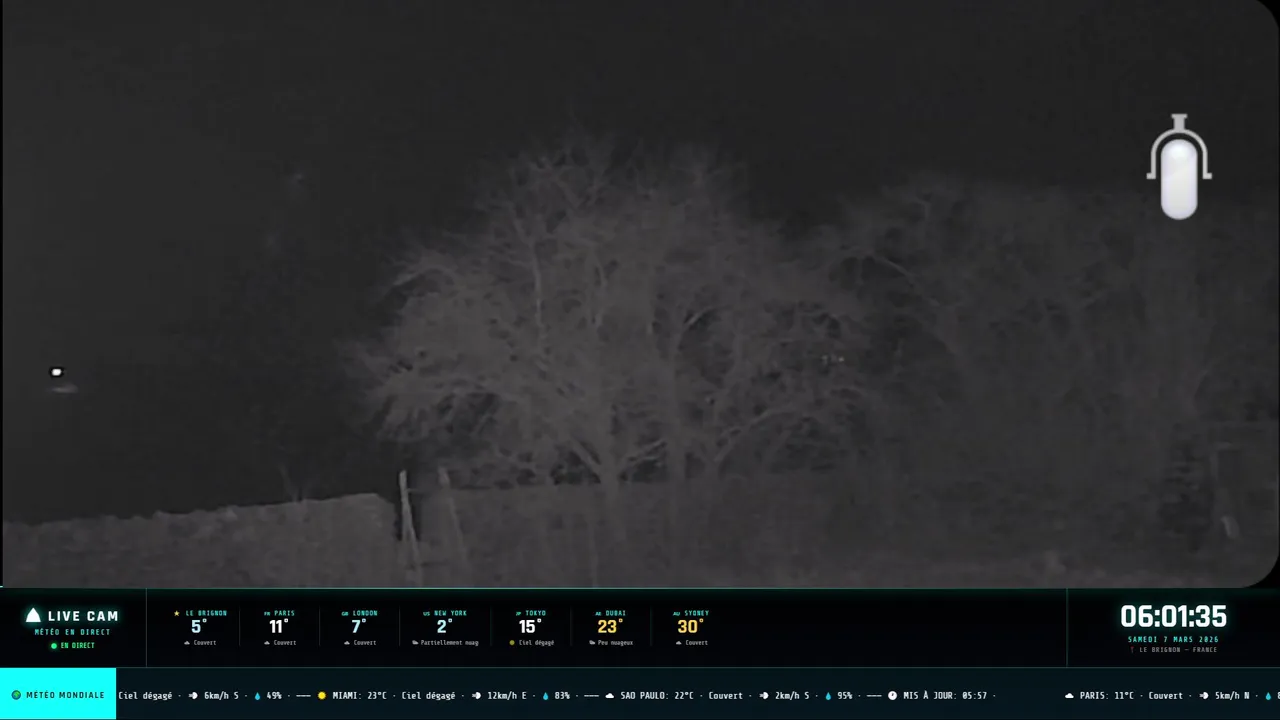This screenshot has height=720, width=1280.
Task: Click the MÉTÉO EN DIRECT subtitle
Action: tap(73, 632)
